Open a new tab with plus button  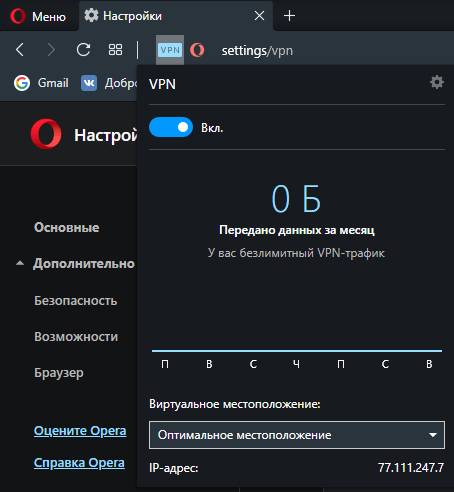tap(289, 16)
